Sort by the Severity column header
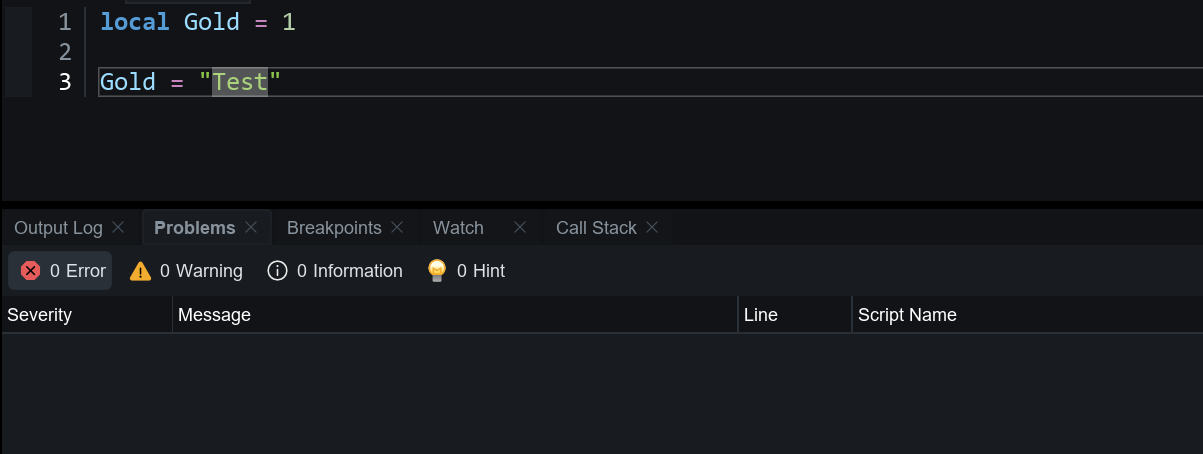The height and width of the screenshot is (454, 1203). tap(40, 315)
